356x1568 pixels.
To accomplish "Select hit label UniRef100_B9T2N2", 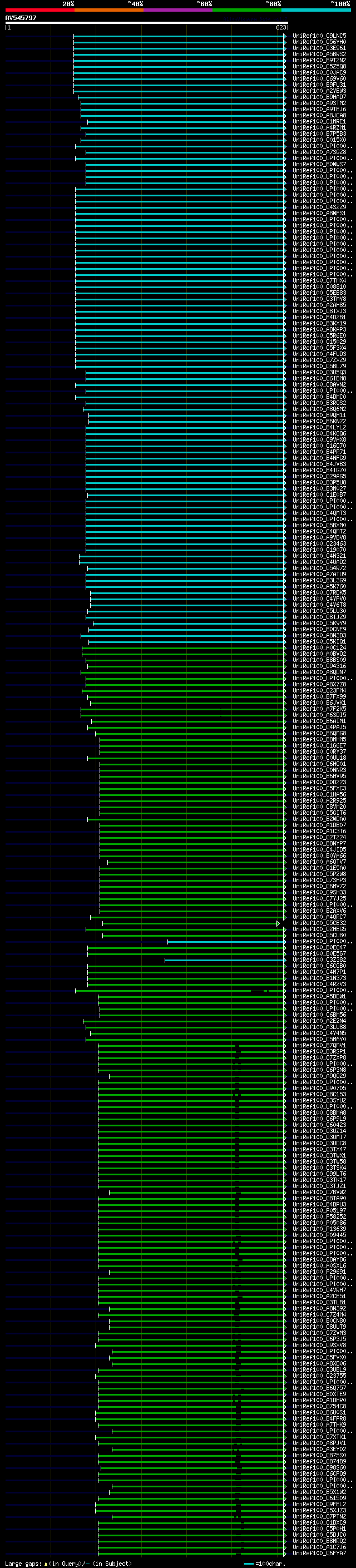I will [319, 60].
